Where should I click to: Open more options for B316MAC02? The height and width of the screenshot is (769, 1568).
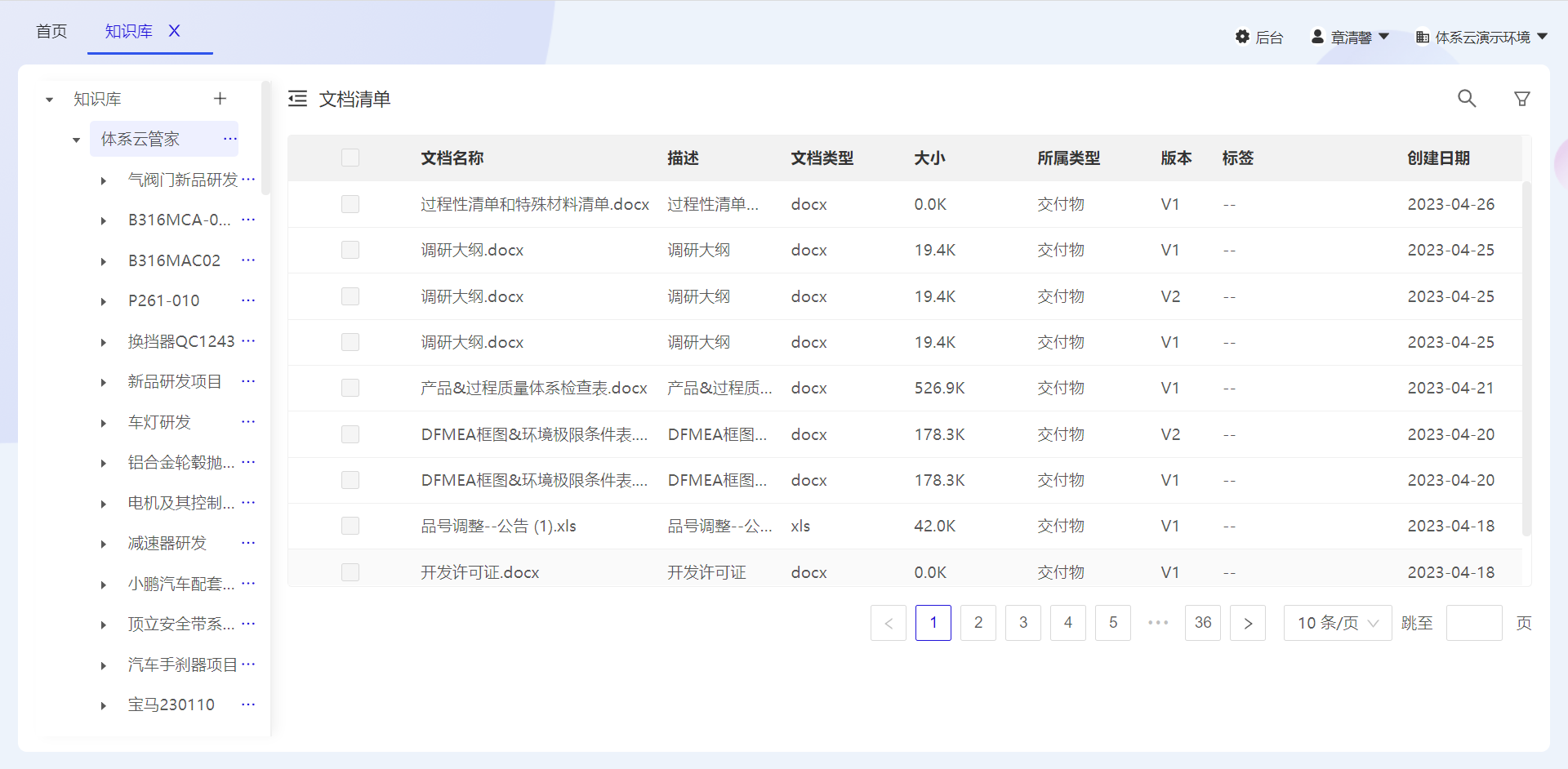coord(249,260)
